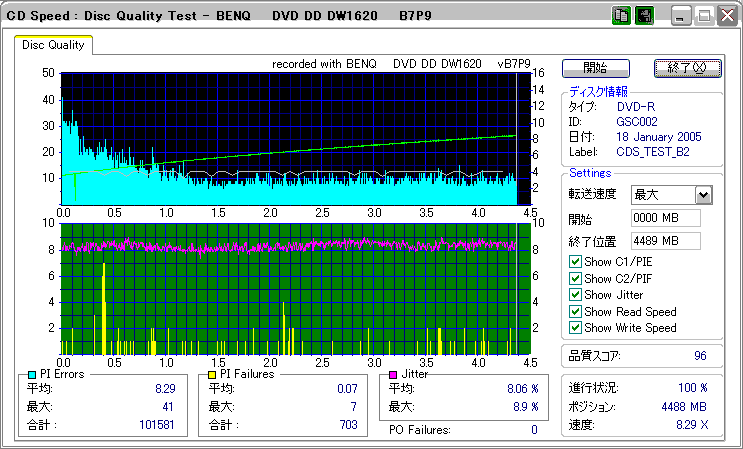Image resolution: width=743 pixels, height=449 pixels.
Task: Click the copy-to-clipboard icon in title bar
Action: 621,16
